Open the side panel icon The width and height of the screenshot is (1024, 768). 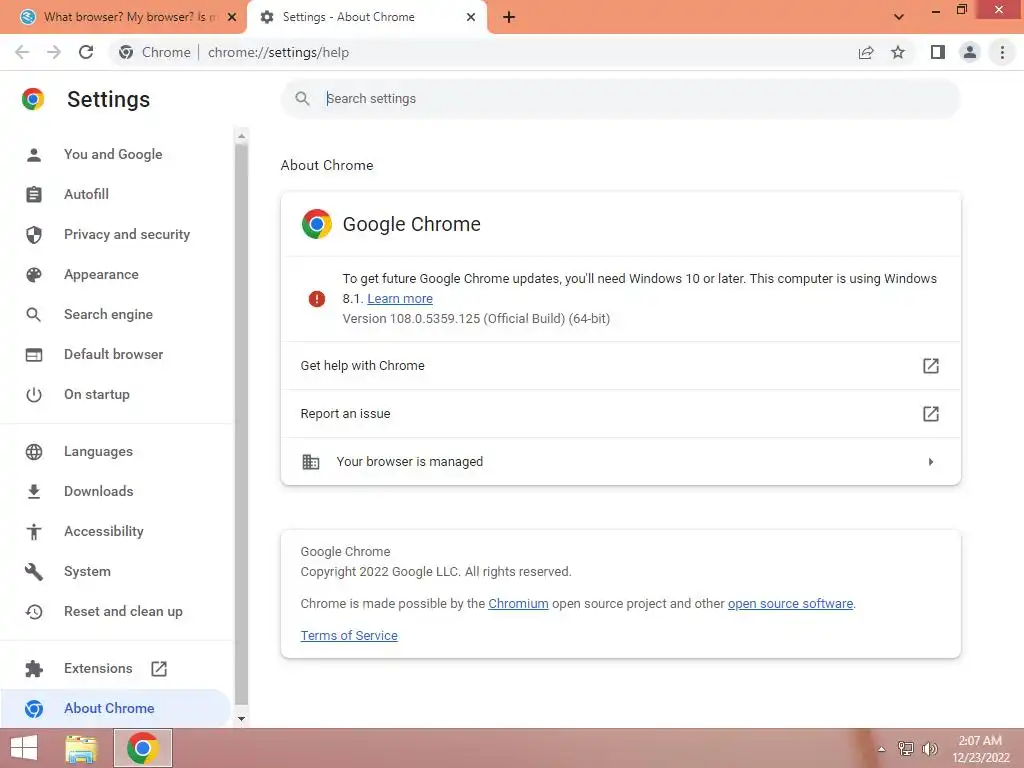point(938,52)
